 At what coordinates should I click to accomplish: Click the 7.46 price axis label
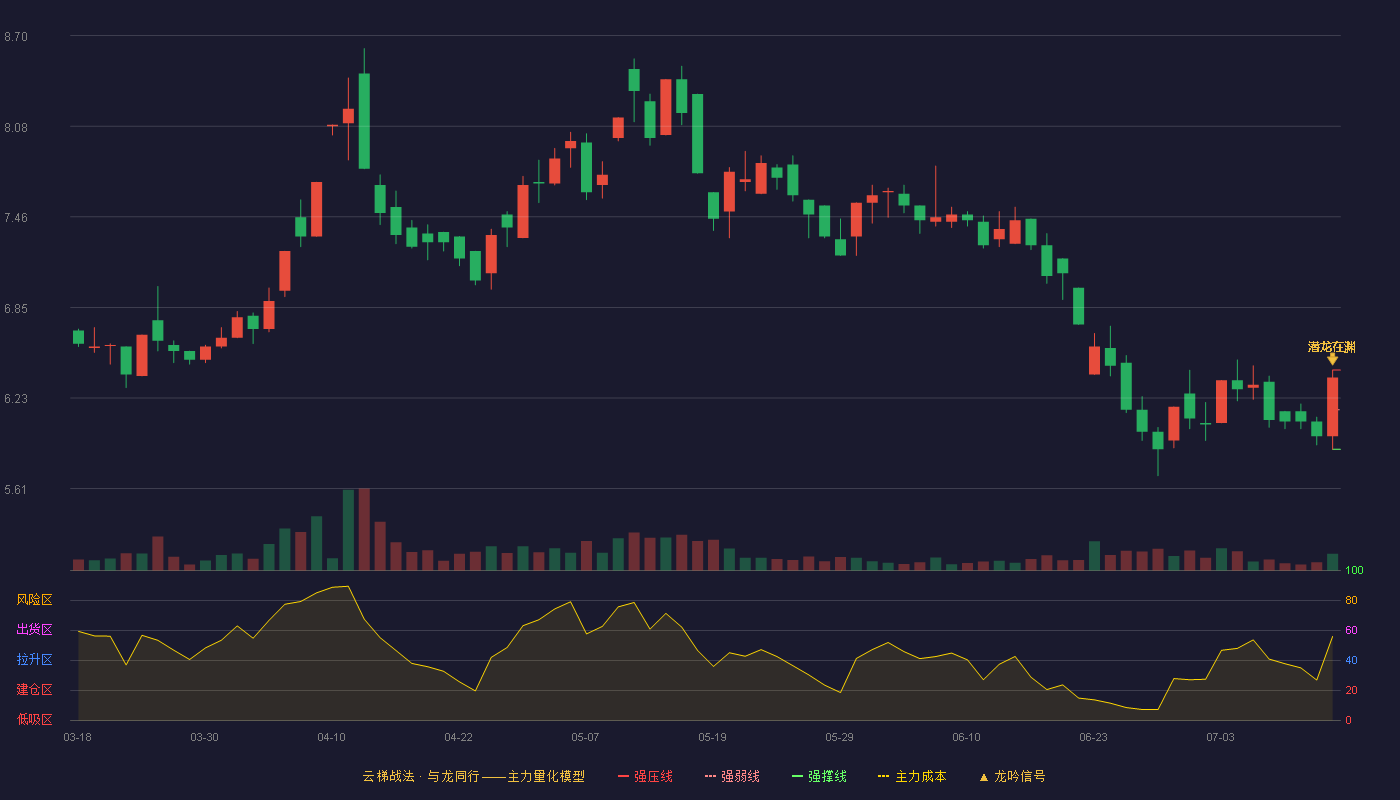coord(16,218)
